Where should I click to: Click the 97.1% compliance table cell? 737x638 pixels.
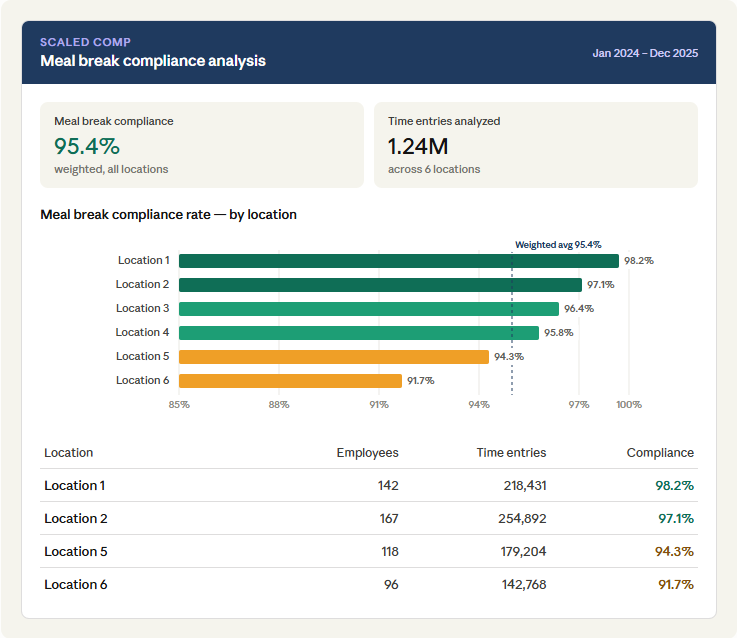676,518
